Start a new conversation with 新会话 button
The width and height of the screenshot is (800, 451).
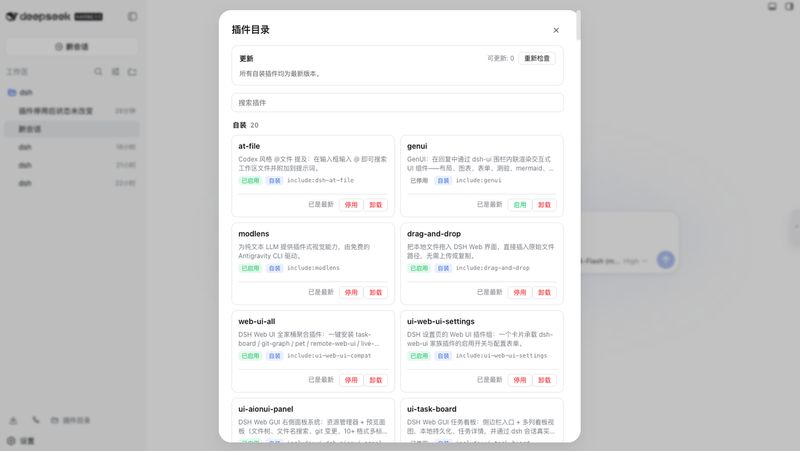pos(71,46)
